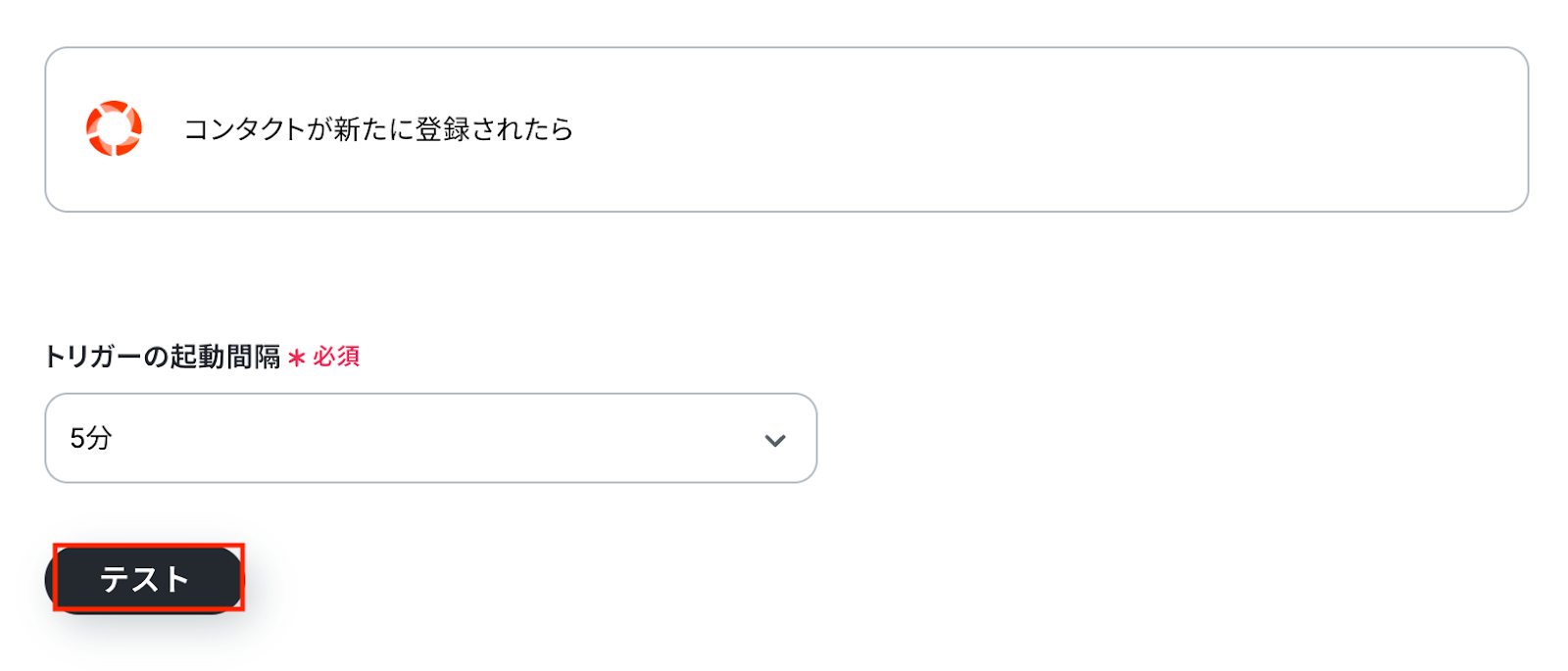Click the 起動間隔 part of the label
1568x671 pixels.
(225, 357)
